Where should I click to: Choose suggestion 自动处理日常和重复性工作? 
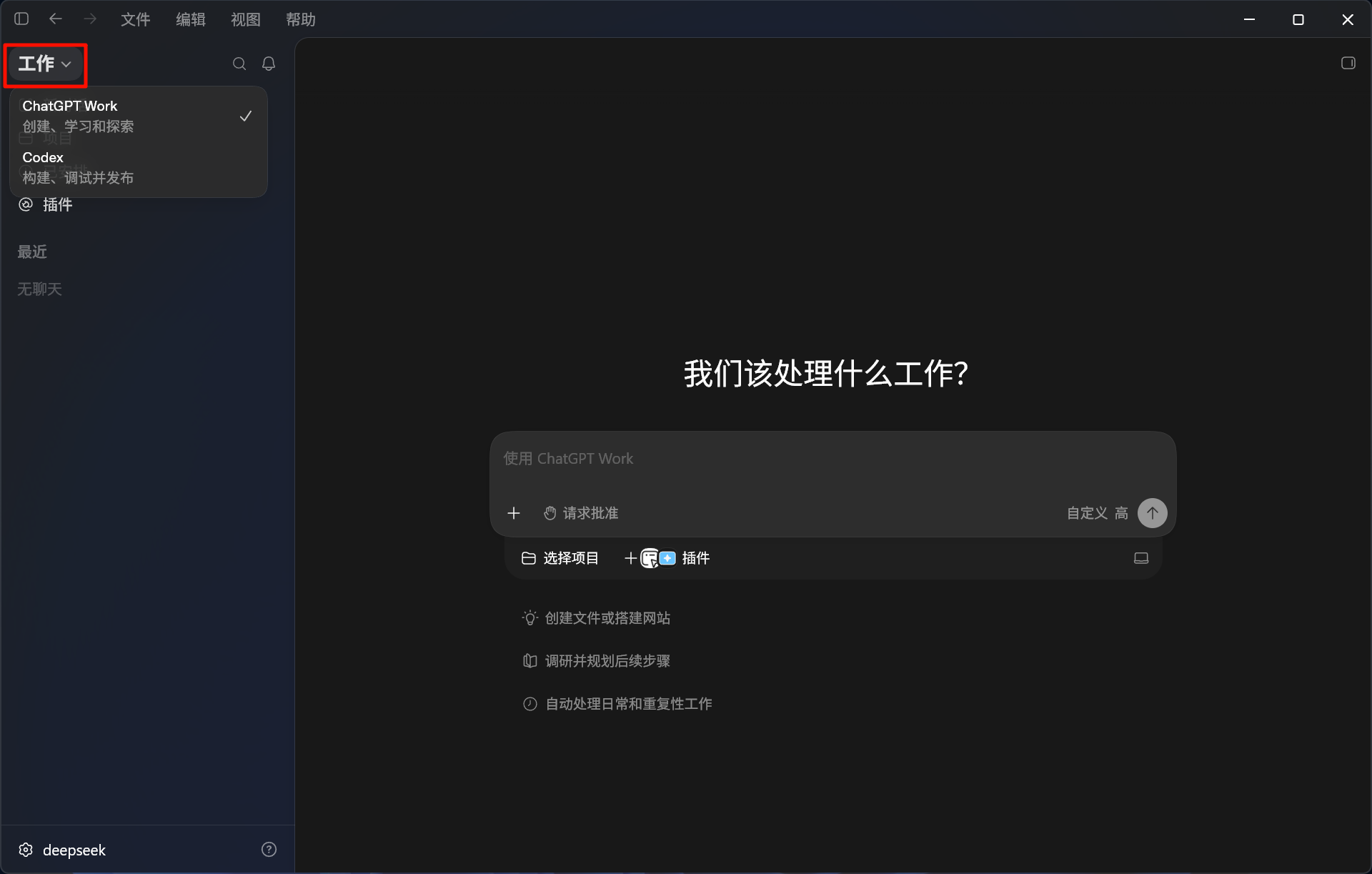pyautogui.click(x=617, y=704)
